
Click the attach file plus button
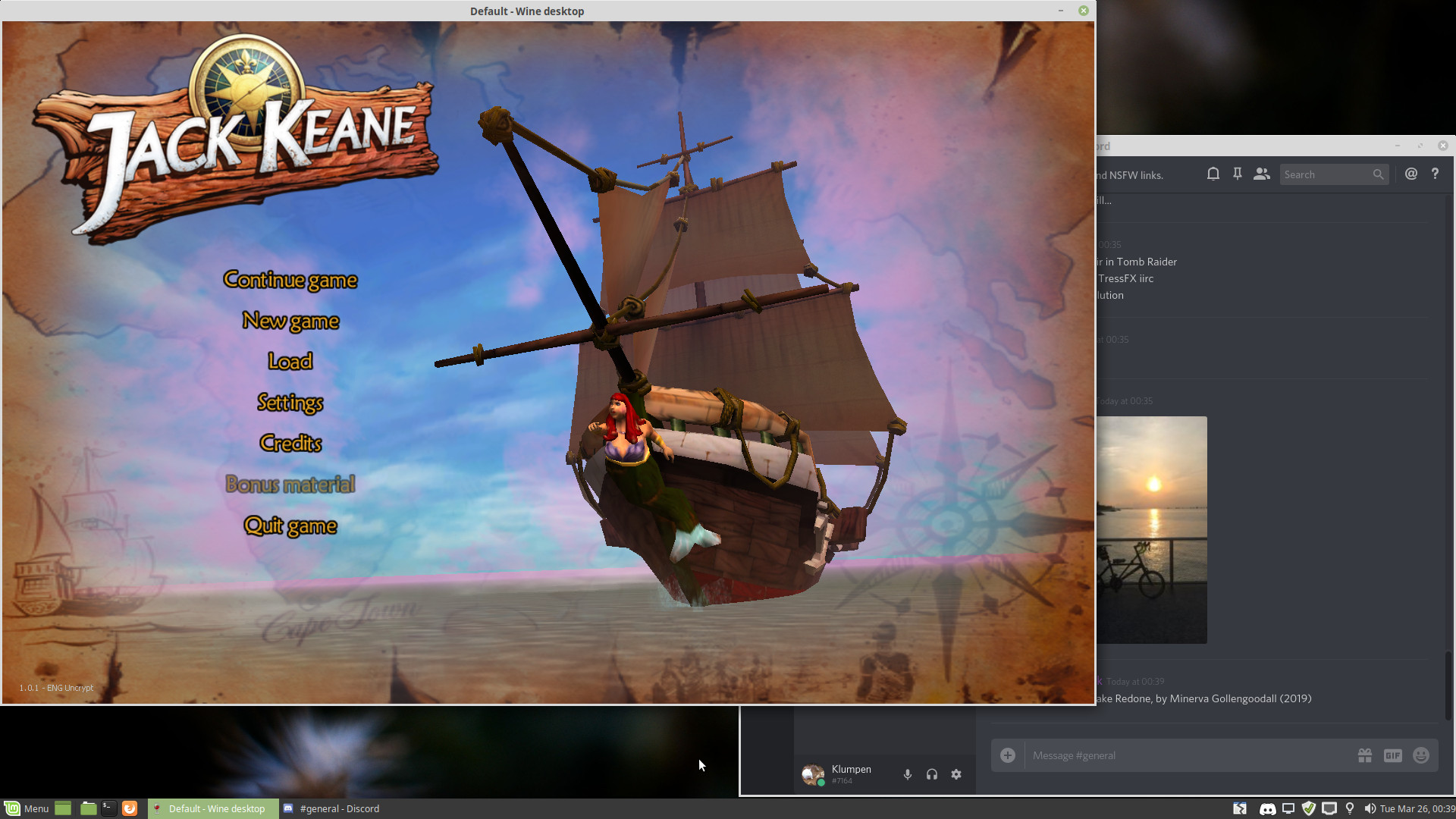coord(1007,755)
